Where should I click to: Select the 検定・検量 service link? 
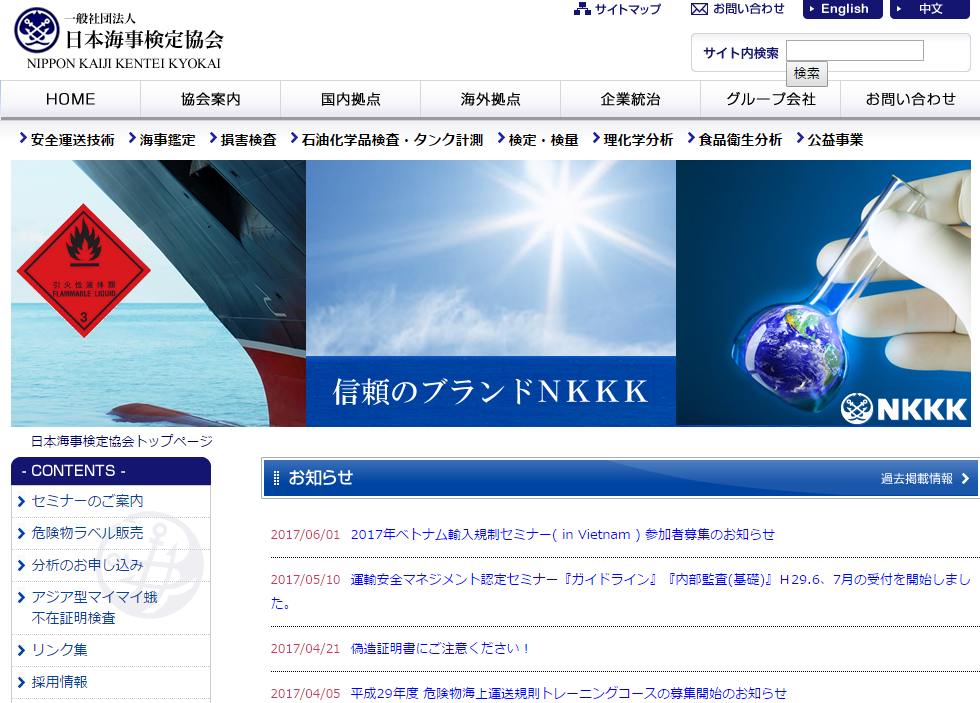point(543,139)
